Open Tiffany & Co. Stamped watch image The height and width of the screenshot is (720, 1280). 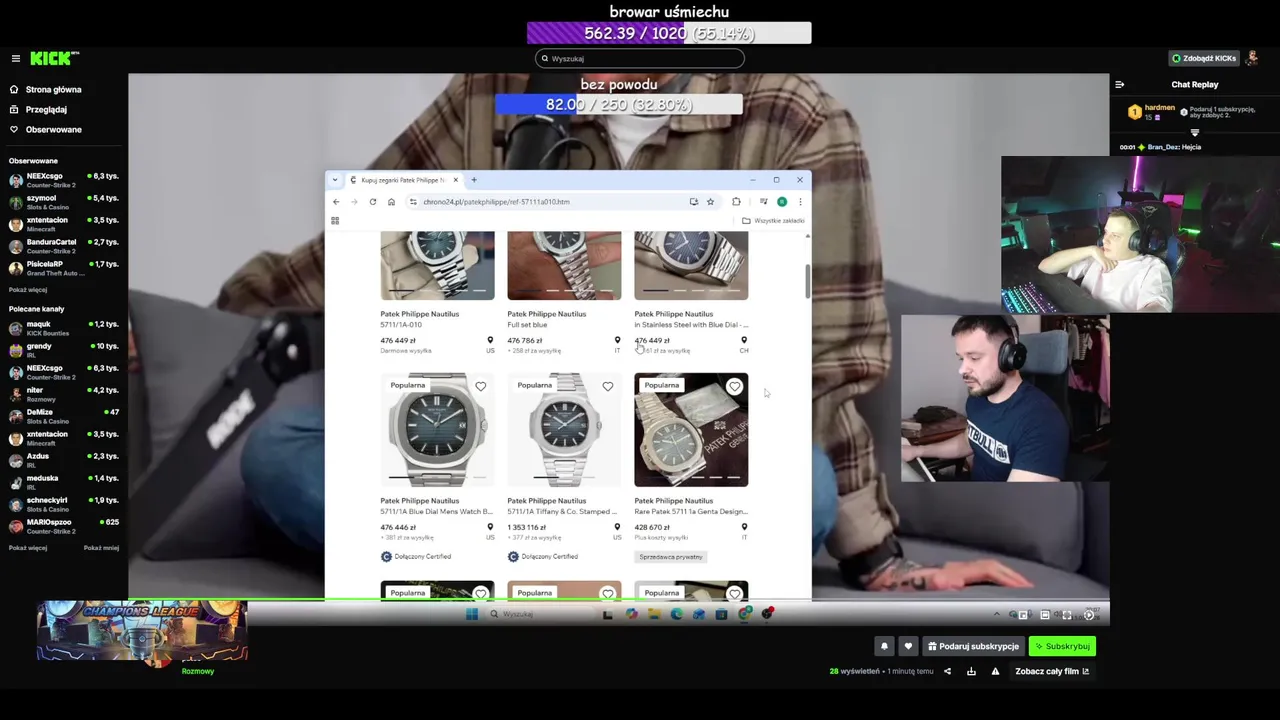click(x=564, y=430)
